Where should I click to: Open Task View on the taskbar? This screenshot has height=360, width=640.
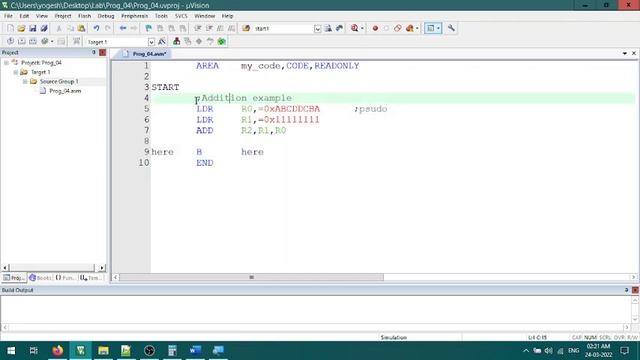(34, 351)
